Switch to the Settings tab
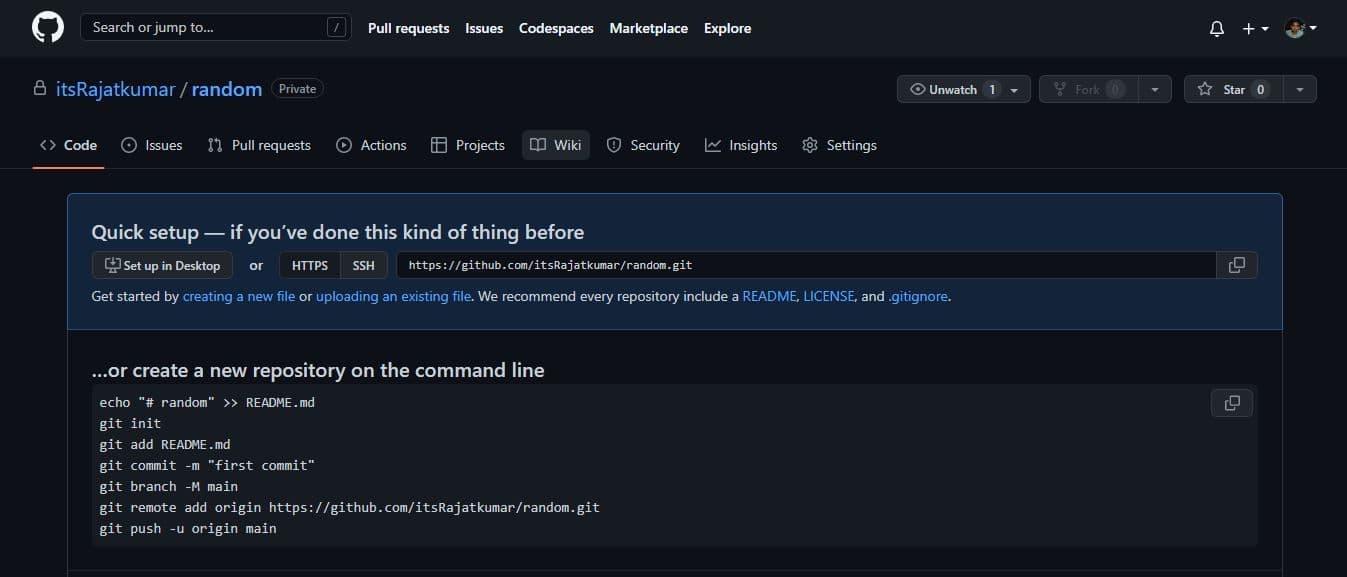This screenshot has height=577, width=1347. click(x=839, y=145)
